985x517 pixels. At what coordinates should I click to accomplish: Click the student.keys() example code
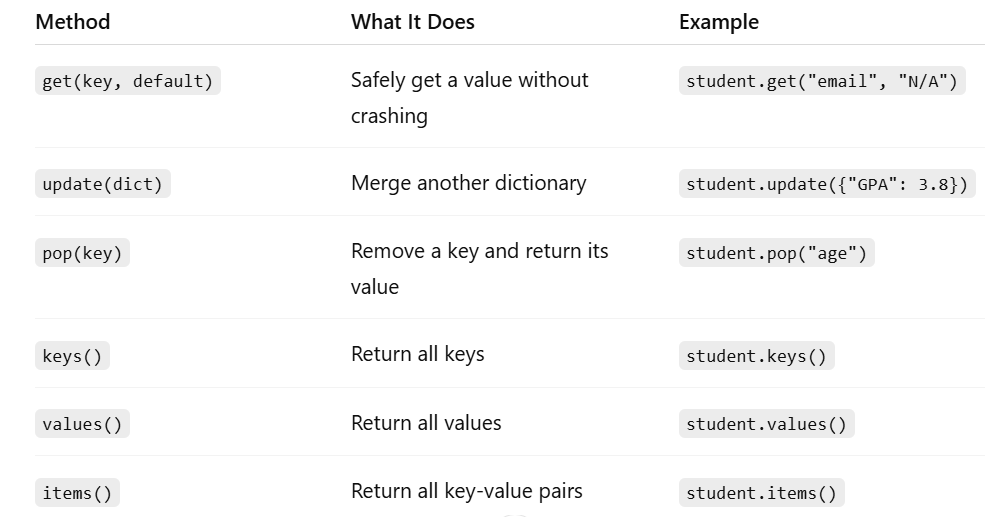756,356
